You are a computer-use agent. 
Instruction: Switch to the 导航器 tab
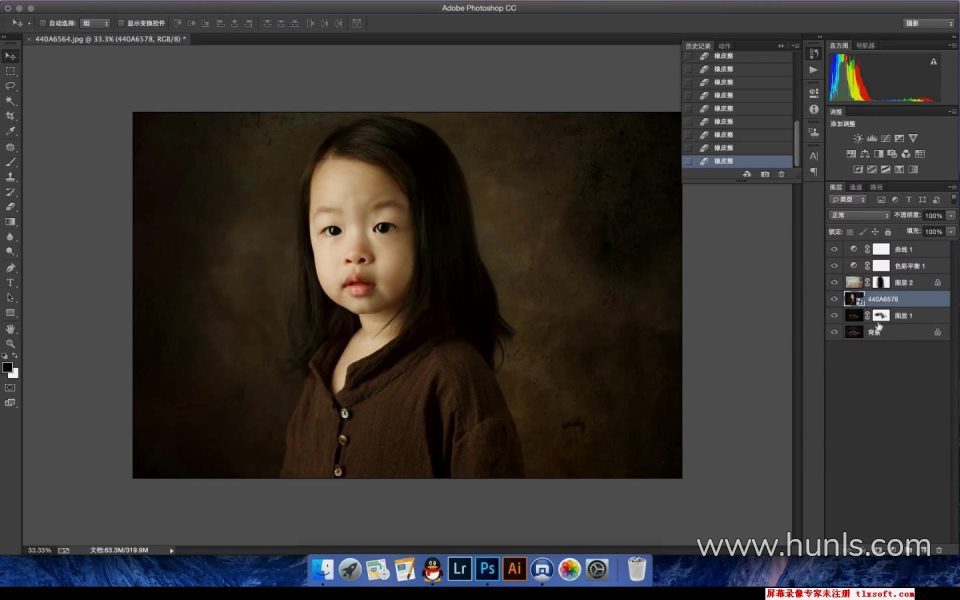[865, 46]
